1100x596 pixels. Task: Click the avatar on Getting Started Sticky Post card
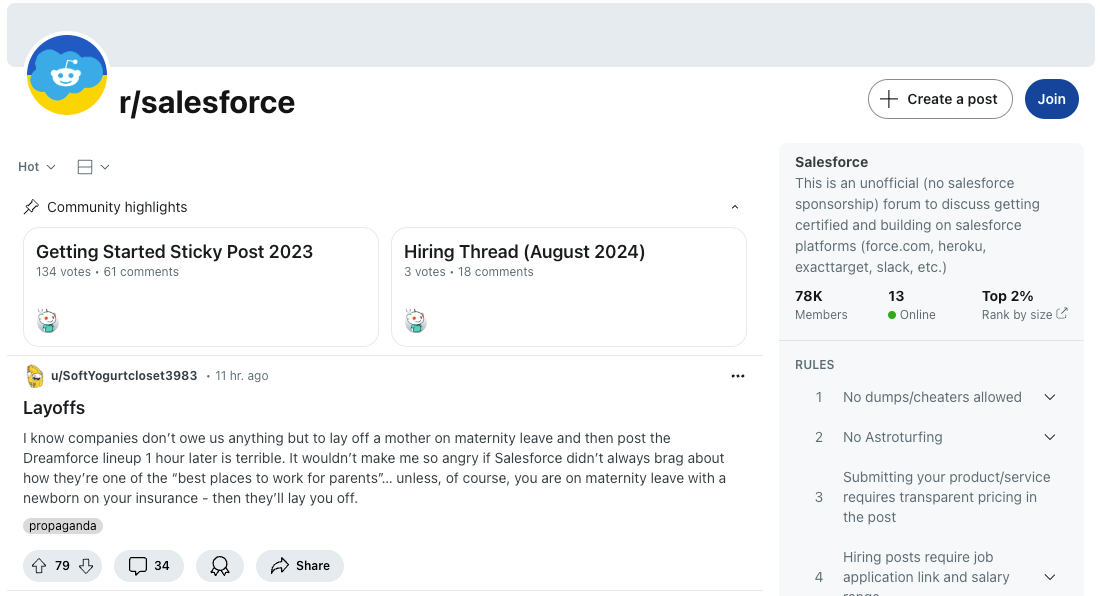pos(48,320)
